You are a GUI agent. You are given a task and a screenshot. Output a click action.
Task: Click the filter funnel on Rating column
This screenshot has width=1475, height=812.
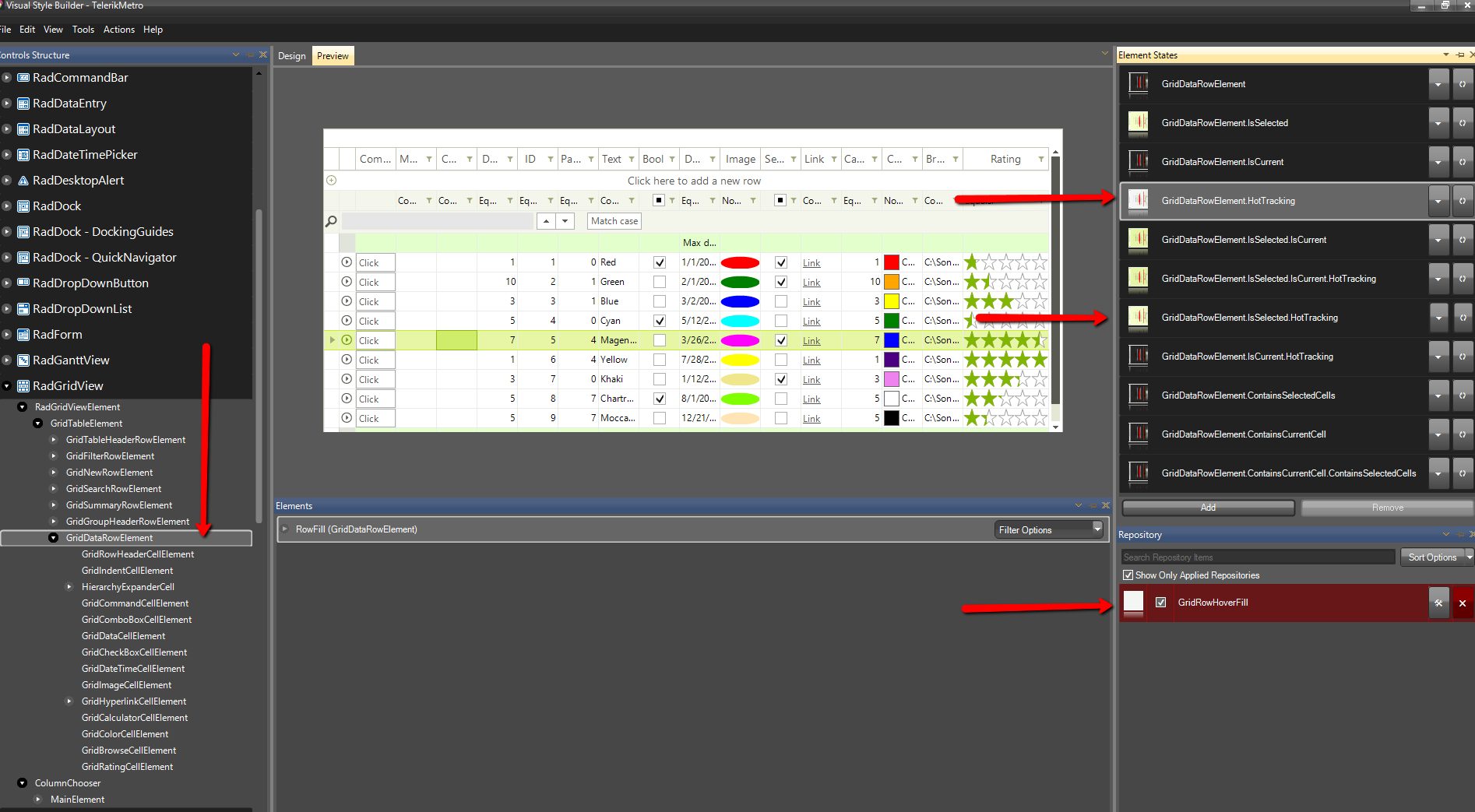tap(1040, 159)
